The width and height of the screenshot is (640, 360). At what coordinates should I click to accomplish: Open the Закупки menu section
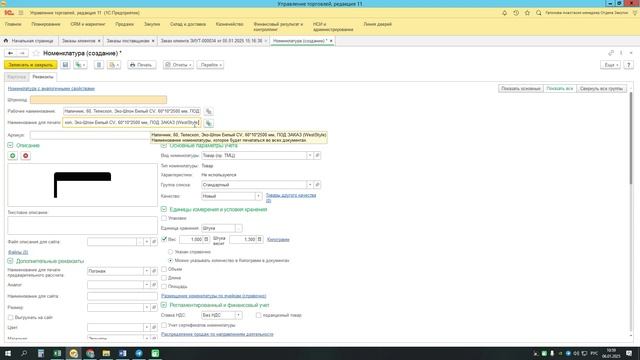pyautogui.click(x=152, y=24)
